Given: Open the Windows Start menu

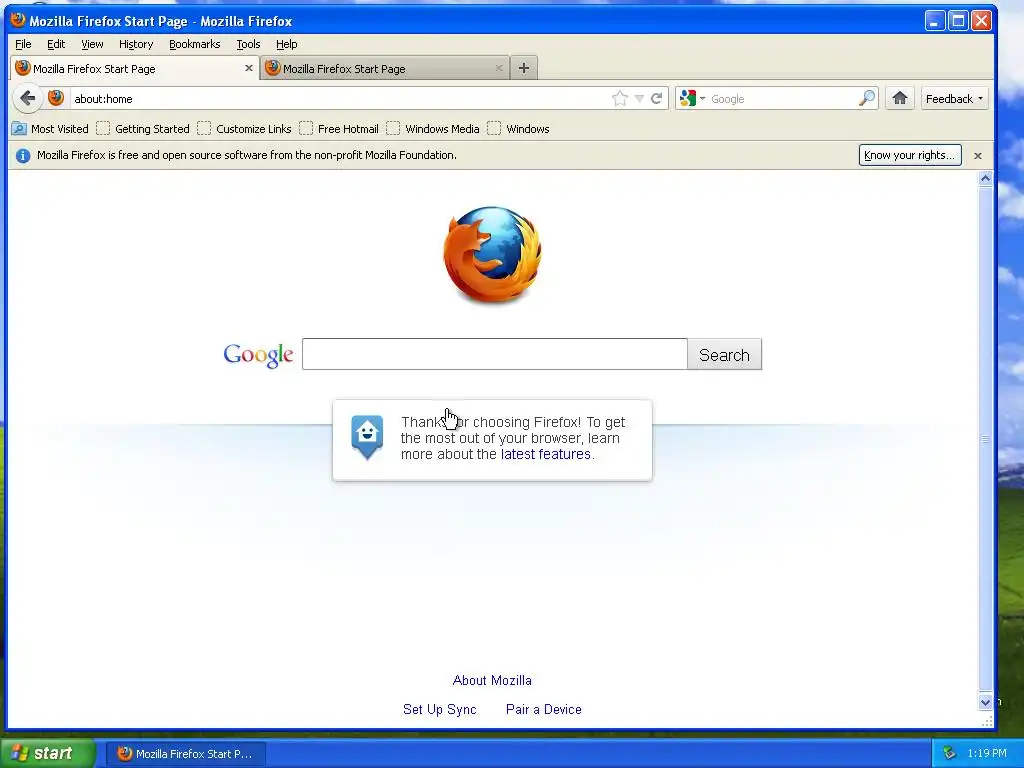Looking at the screenshot, I should pyautogui.click(x=48, y=753).
